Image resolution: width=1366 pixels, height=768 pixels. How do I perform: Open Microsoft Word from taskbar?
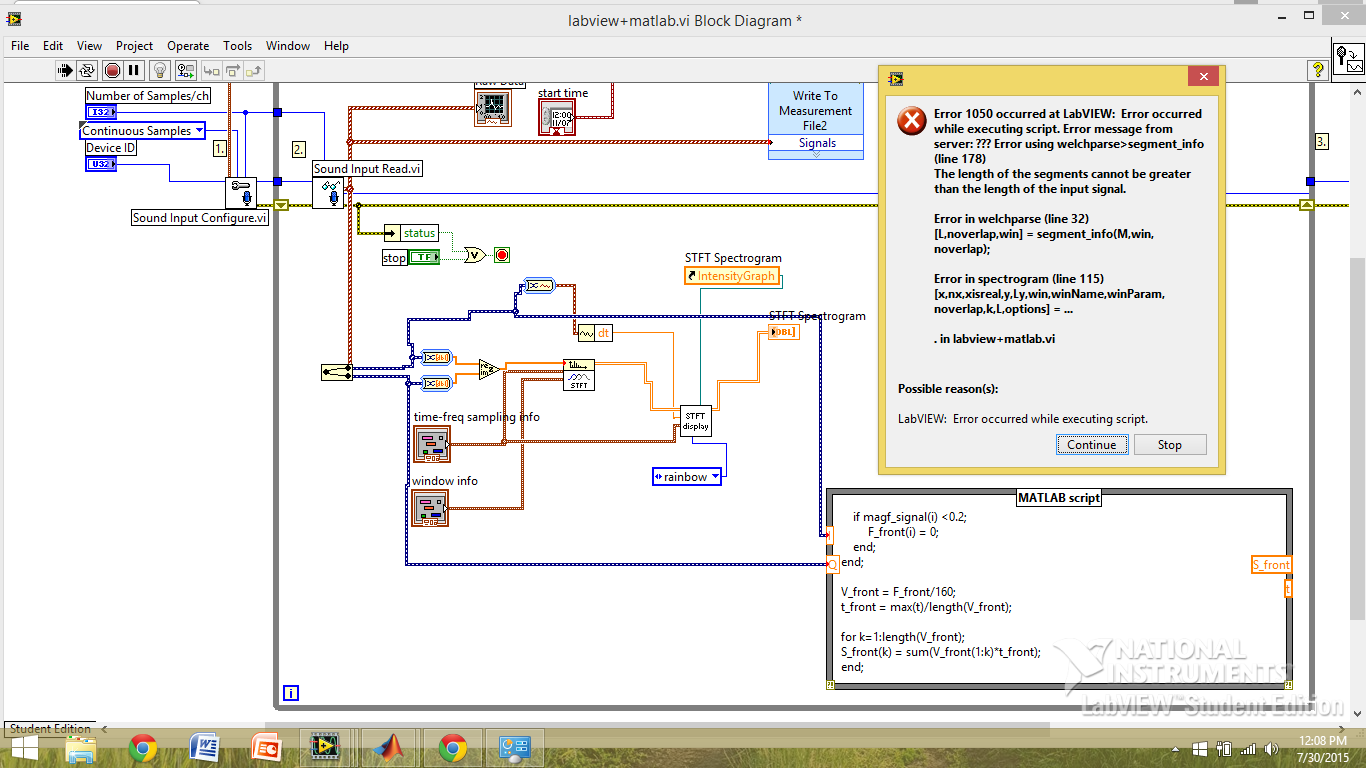click(x=204, y=748)
